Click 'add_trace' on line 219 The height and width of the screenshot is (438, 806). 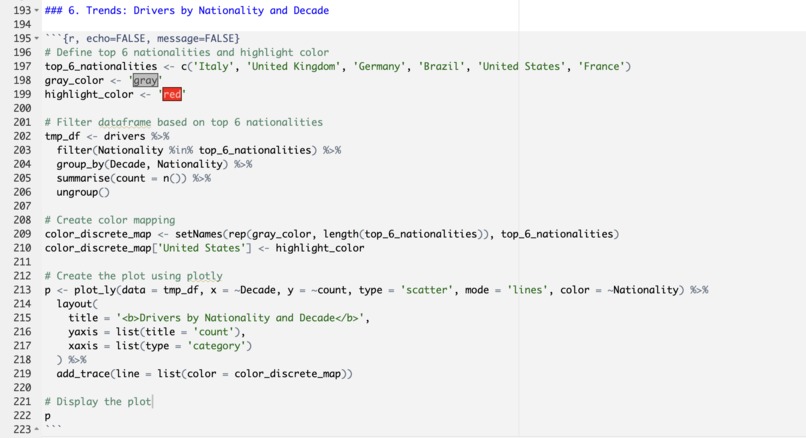tap(83, 374)
